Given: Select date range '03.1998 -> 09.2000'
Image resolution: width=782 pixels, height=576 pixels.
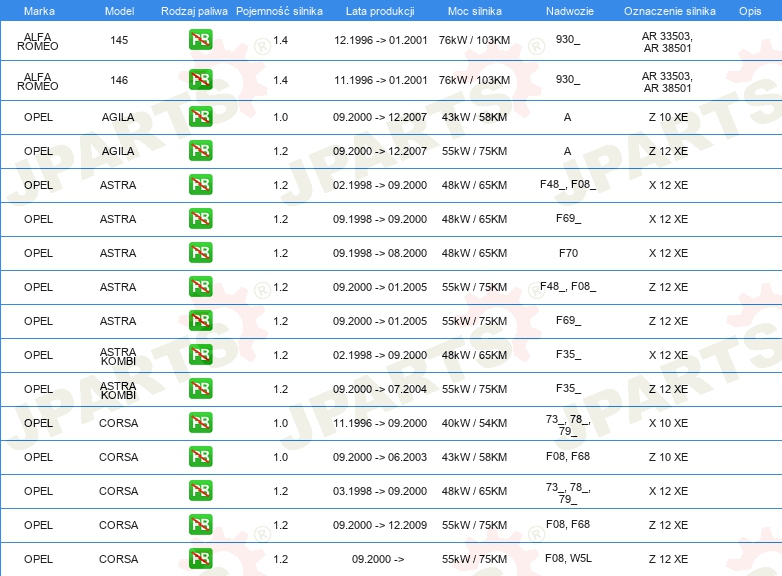Looking at the screenshot, I should coord(380,491).
